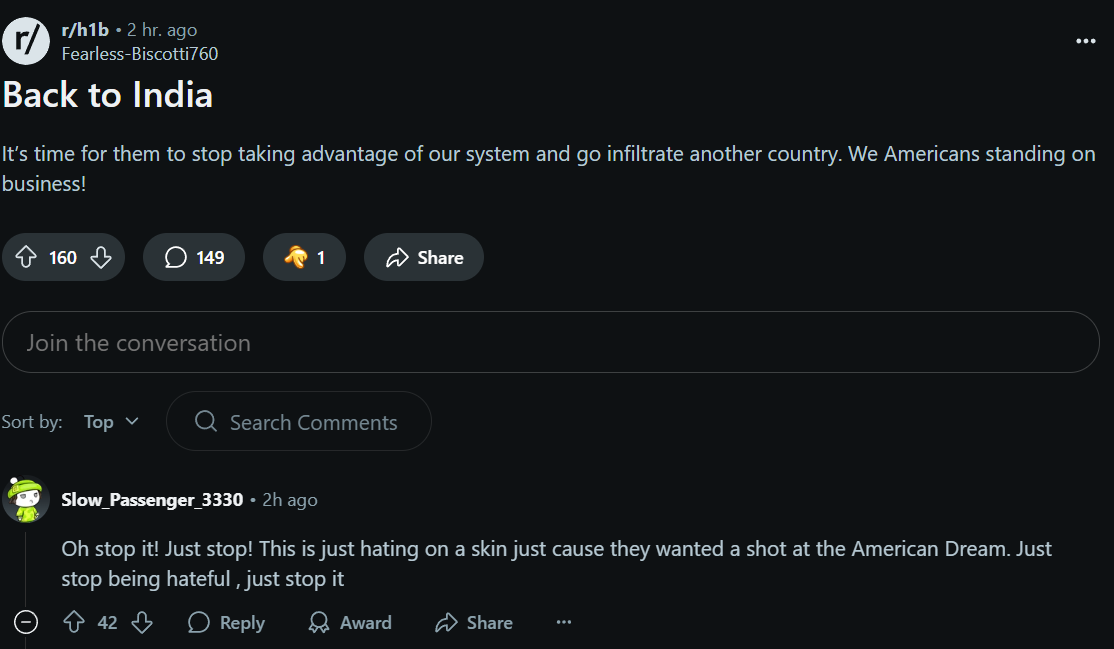This screenshot has height=649, width=1114.
Task: Go to r/h1b subreddit link
Action: coord(85,30)
